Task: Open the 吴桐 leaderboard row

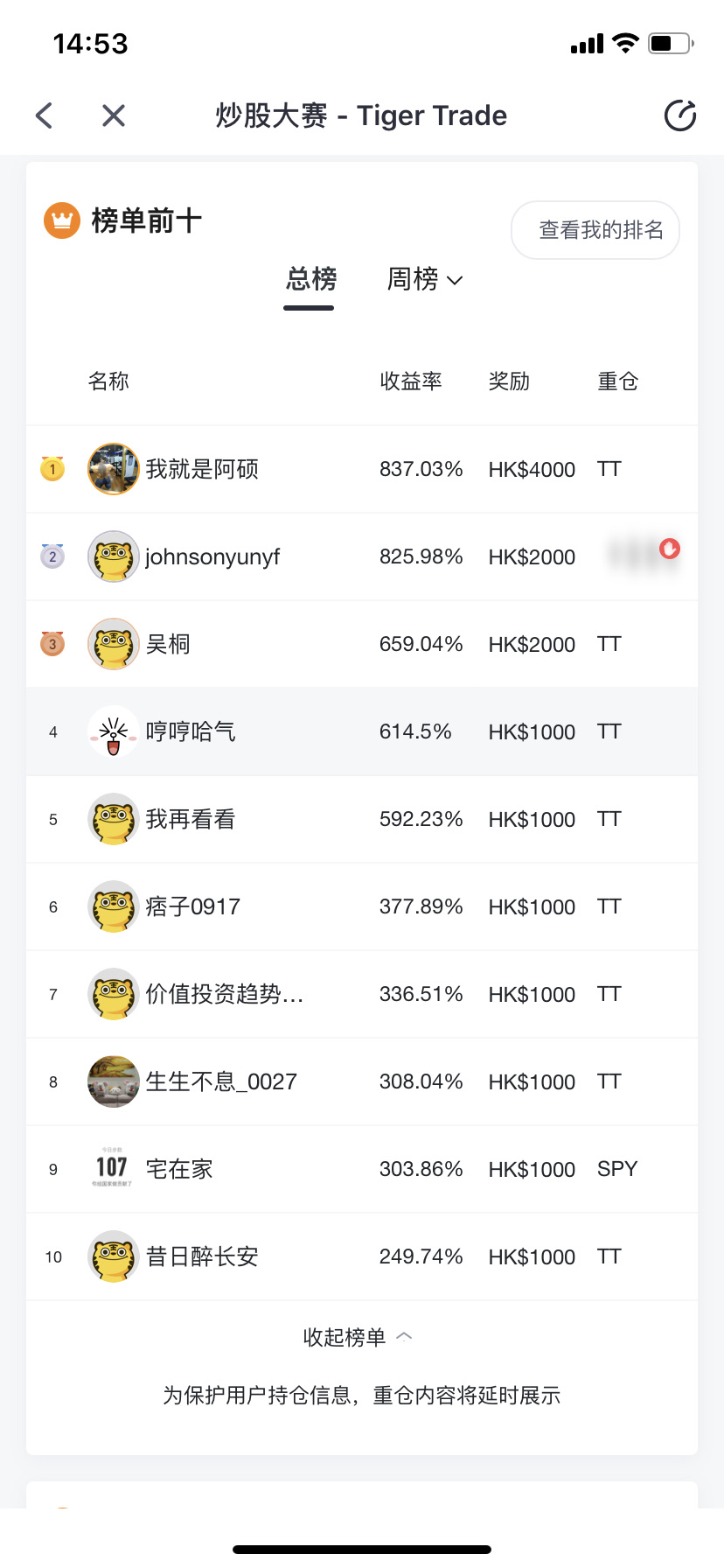Action: point(362,644)
